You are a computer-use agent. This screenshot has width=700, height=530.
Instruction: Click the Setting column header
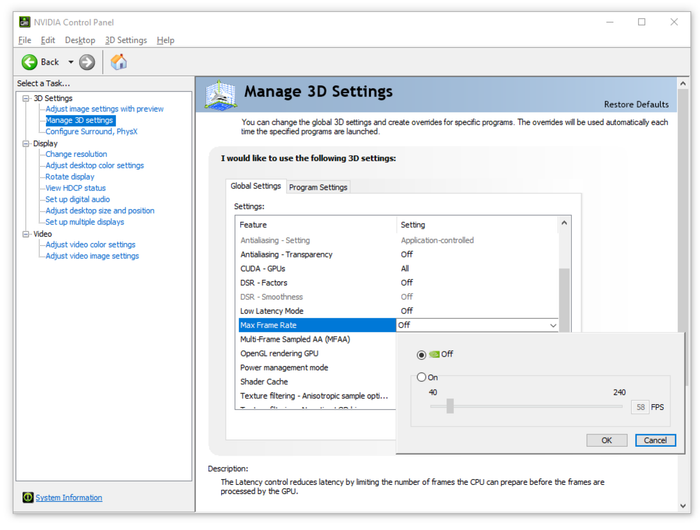tap(477, 225)
